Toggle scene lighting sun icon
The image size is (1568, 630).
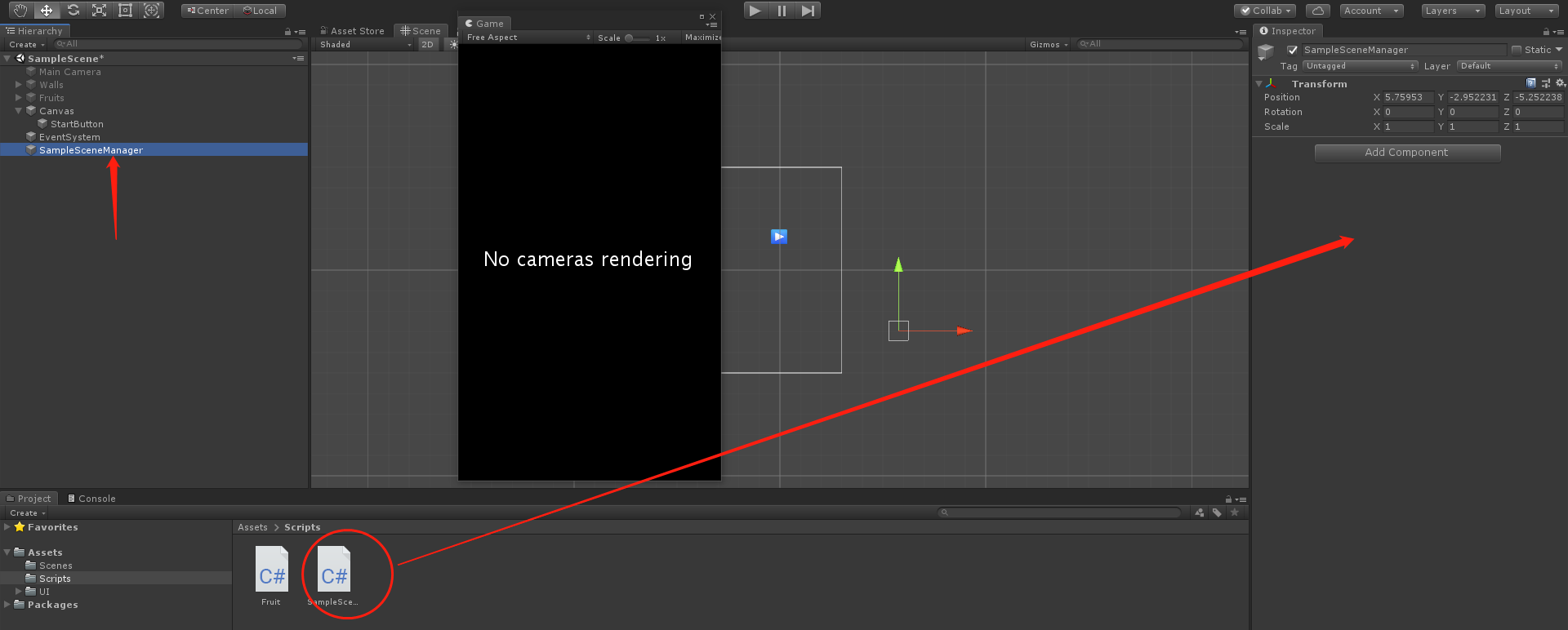click(x=453, y=45)
